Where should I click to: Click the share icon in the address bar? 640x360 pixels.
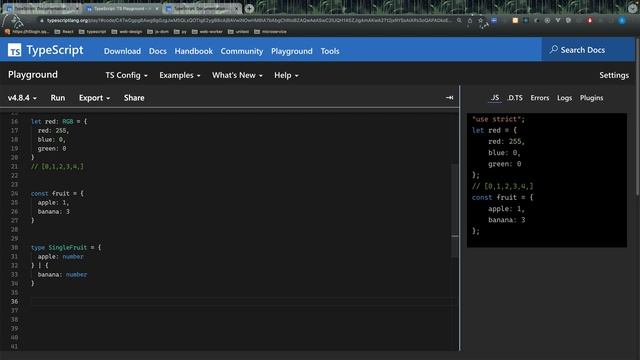[470, 20]
